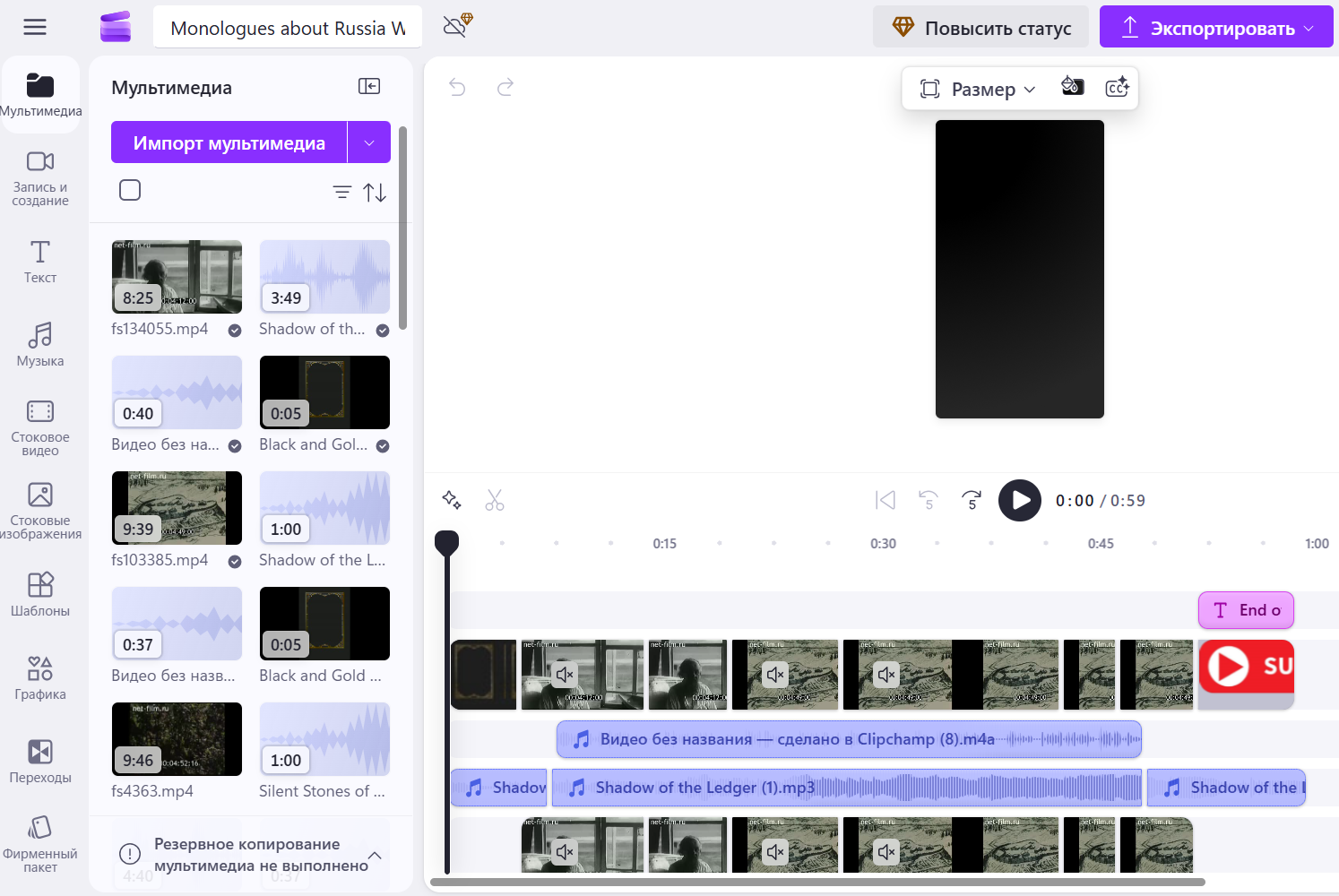Click the diamond icon on Повысить статус
This screenshot has width=1339, height=896.
[903, 27]
